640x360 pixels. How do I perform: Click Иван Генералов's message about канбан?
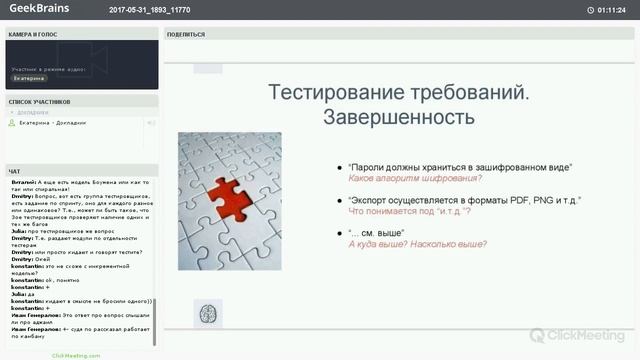coord(80,333)
